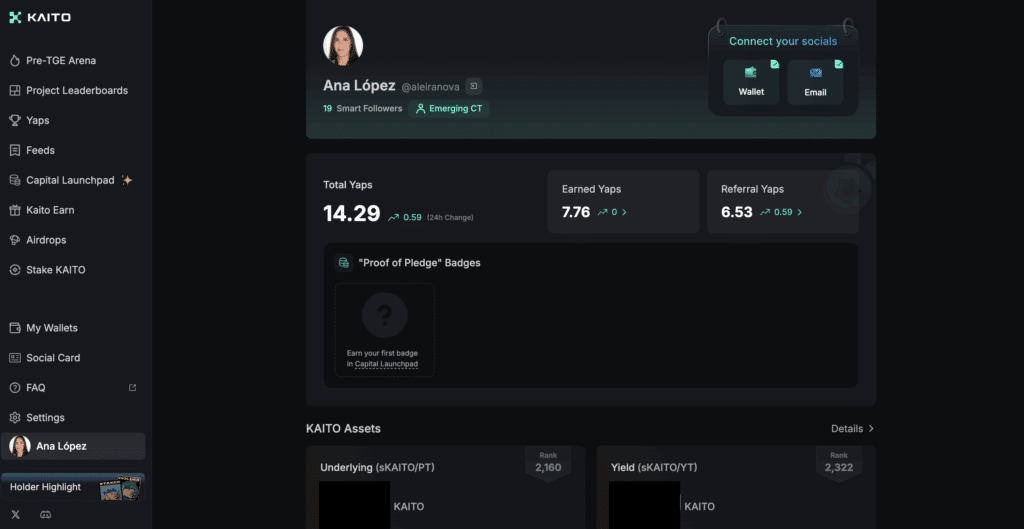This screenshot has height=529, width=1024.
Task: Click the "Proof of Pledge" badges icon
Action: coord(344,263)
